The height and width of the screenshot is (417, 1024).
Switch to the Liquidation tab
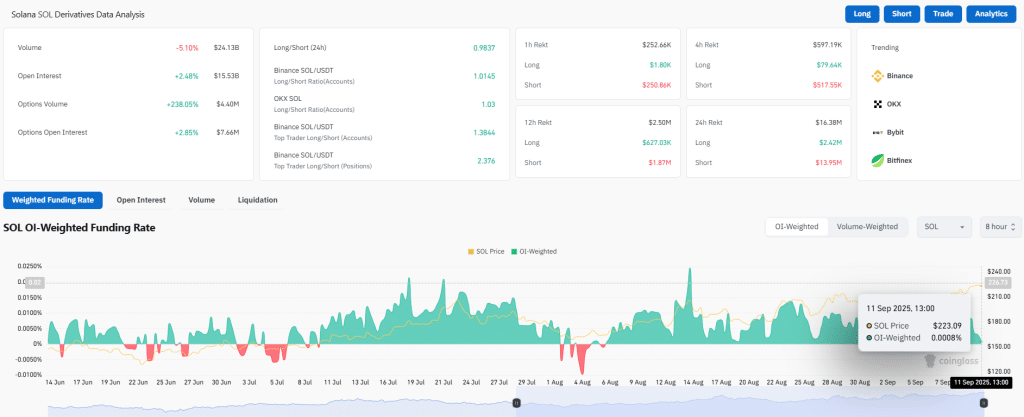pos(257,200)
